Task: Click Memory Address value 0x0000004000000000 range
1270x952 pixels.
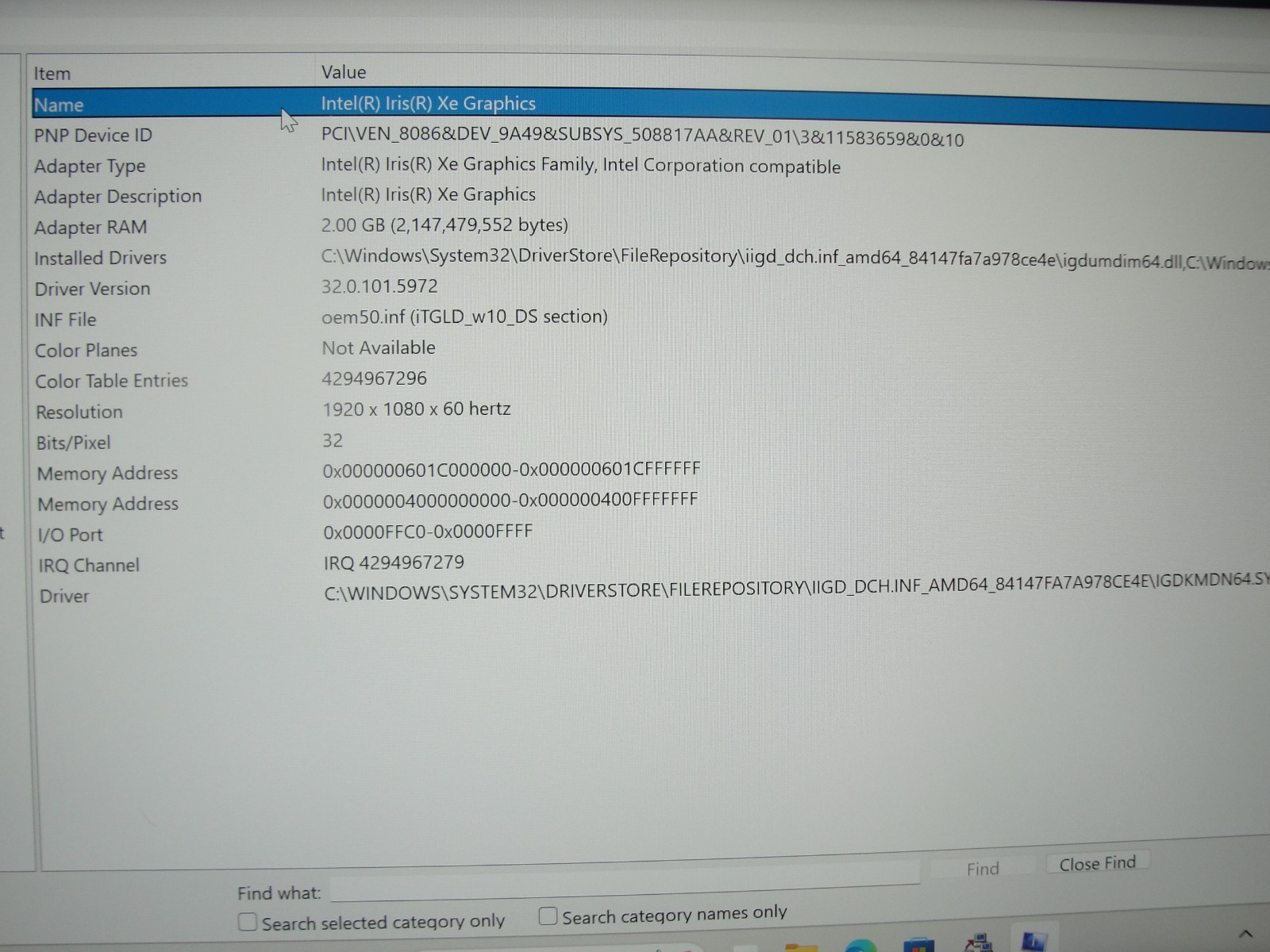Action: (510, 501)
